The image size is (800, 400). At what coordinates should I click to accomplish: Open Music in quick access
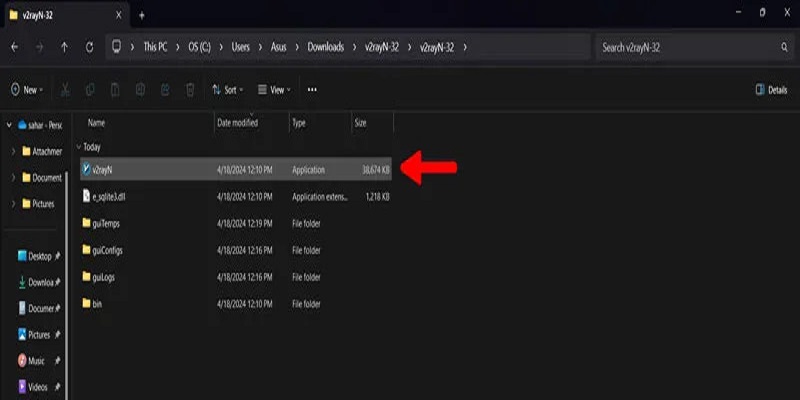point(32,361)
